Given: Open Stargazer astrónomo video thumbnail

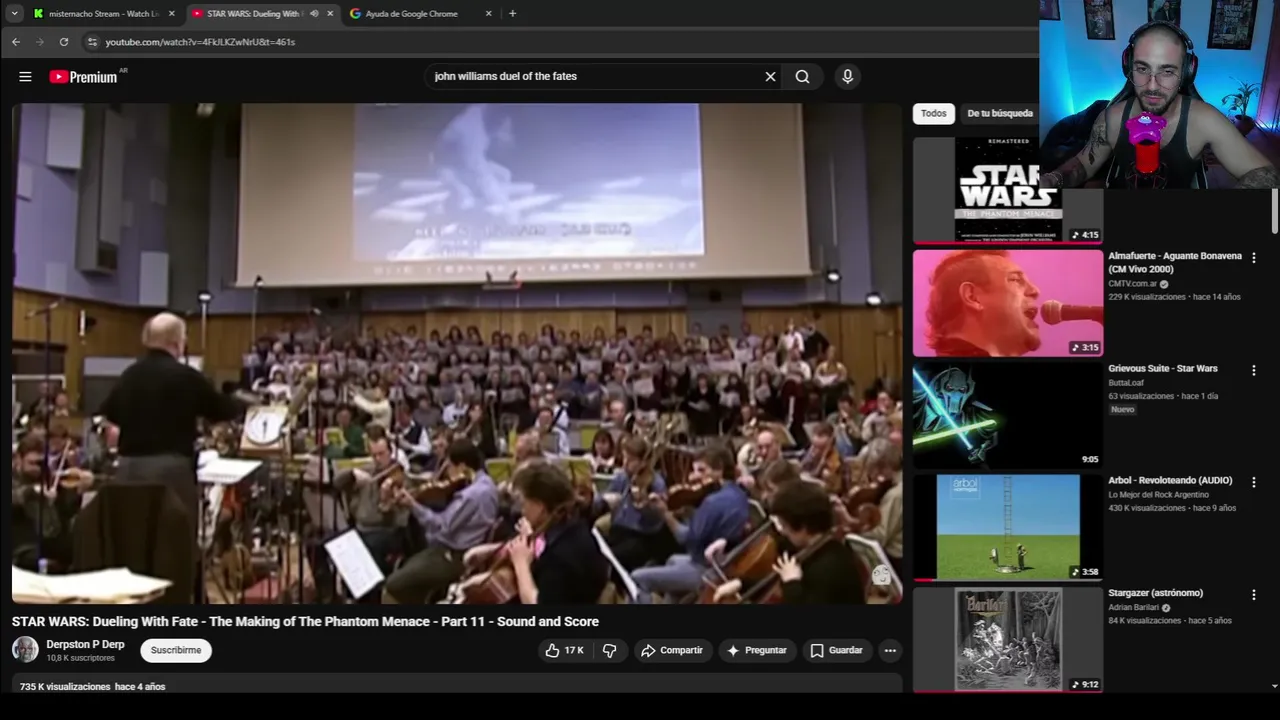Looking at the screenshot, I should tap(1008, 640).
